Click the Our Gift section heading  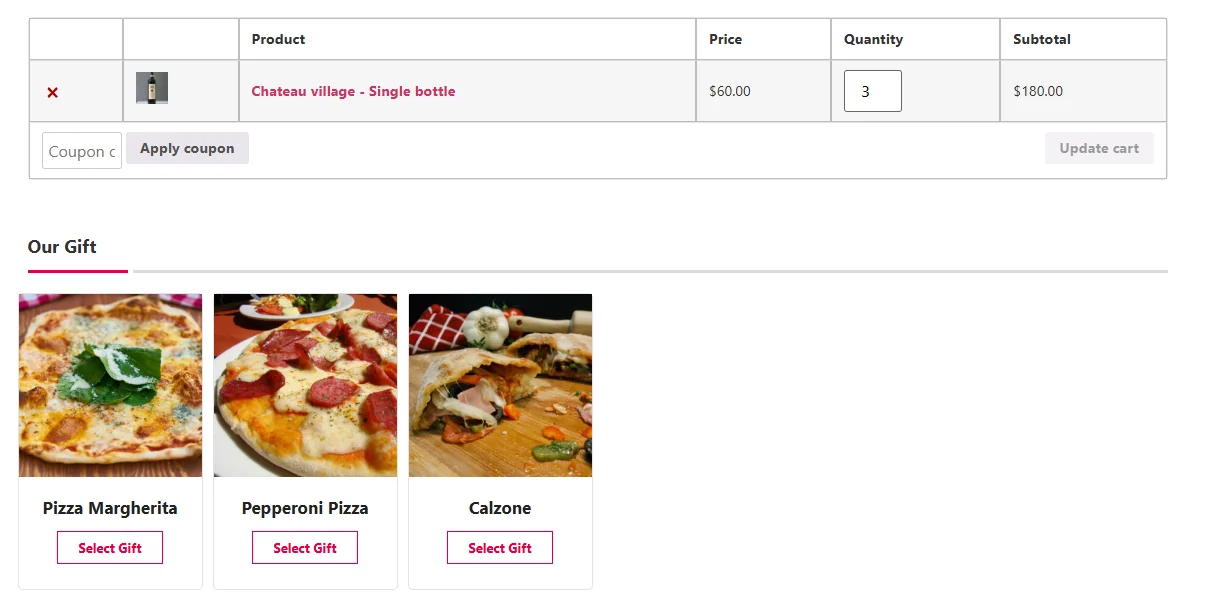coord(62,247)
